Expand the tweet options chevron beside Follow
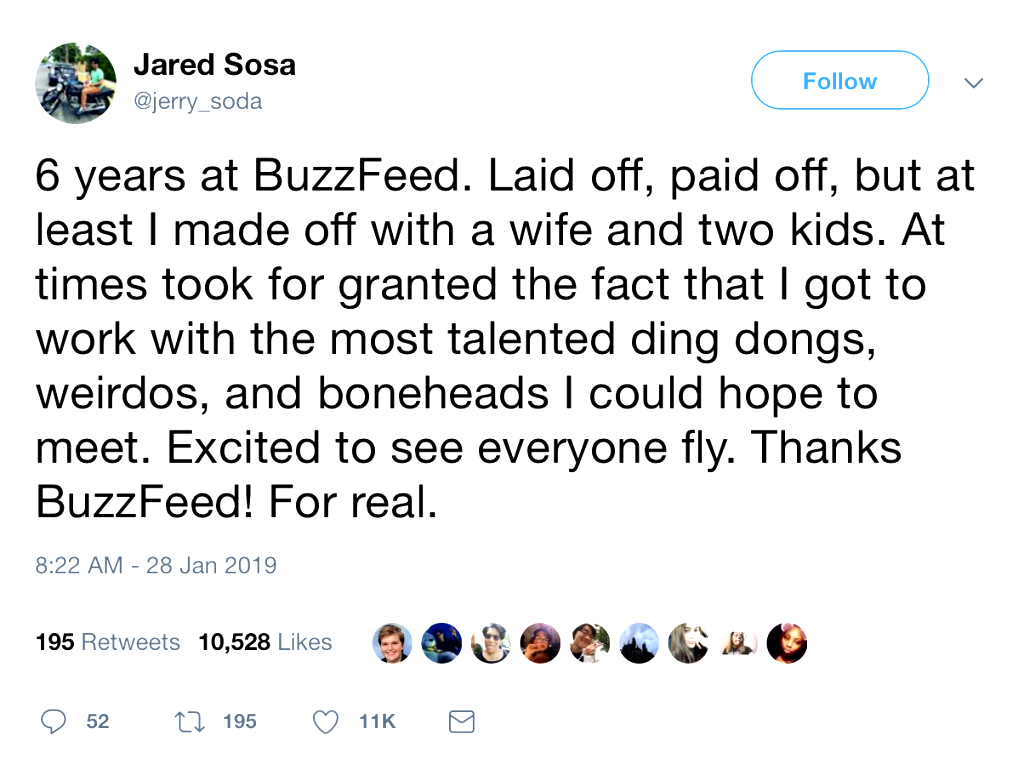 click(972, 83)
